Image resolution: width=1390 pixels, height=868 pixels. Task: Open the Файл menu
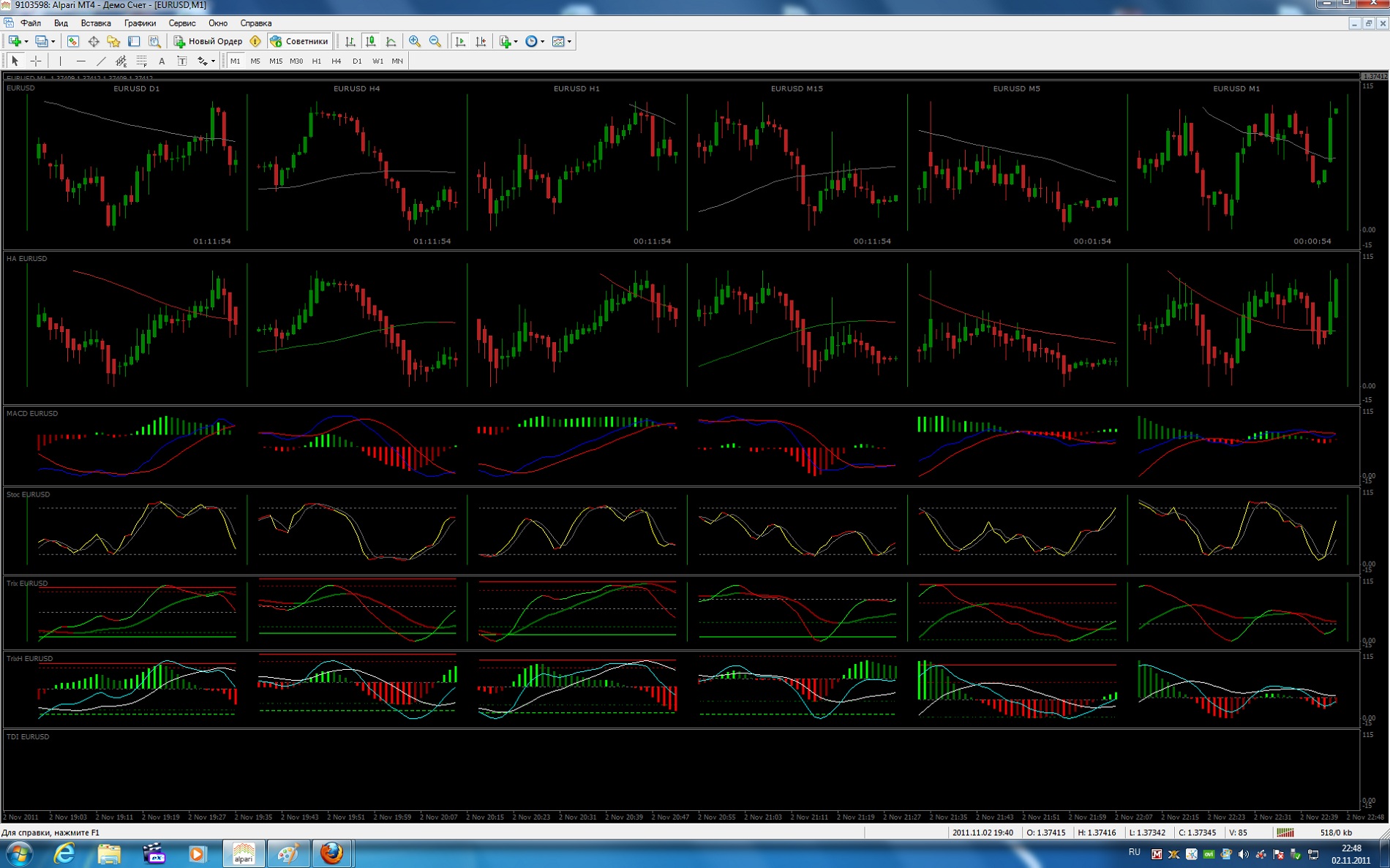31,23
